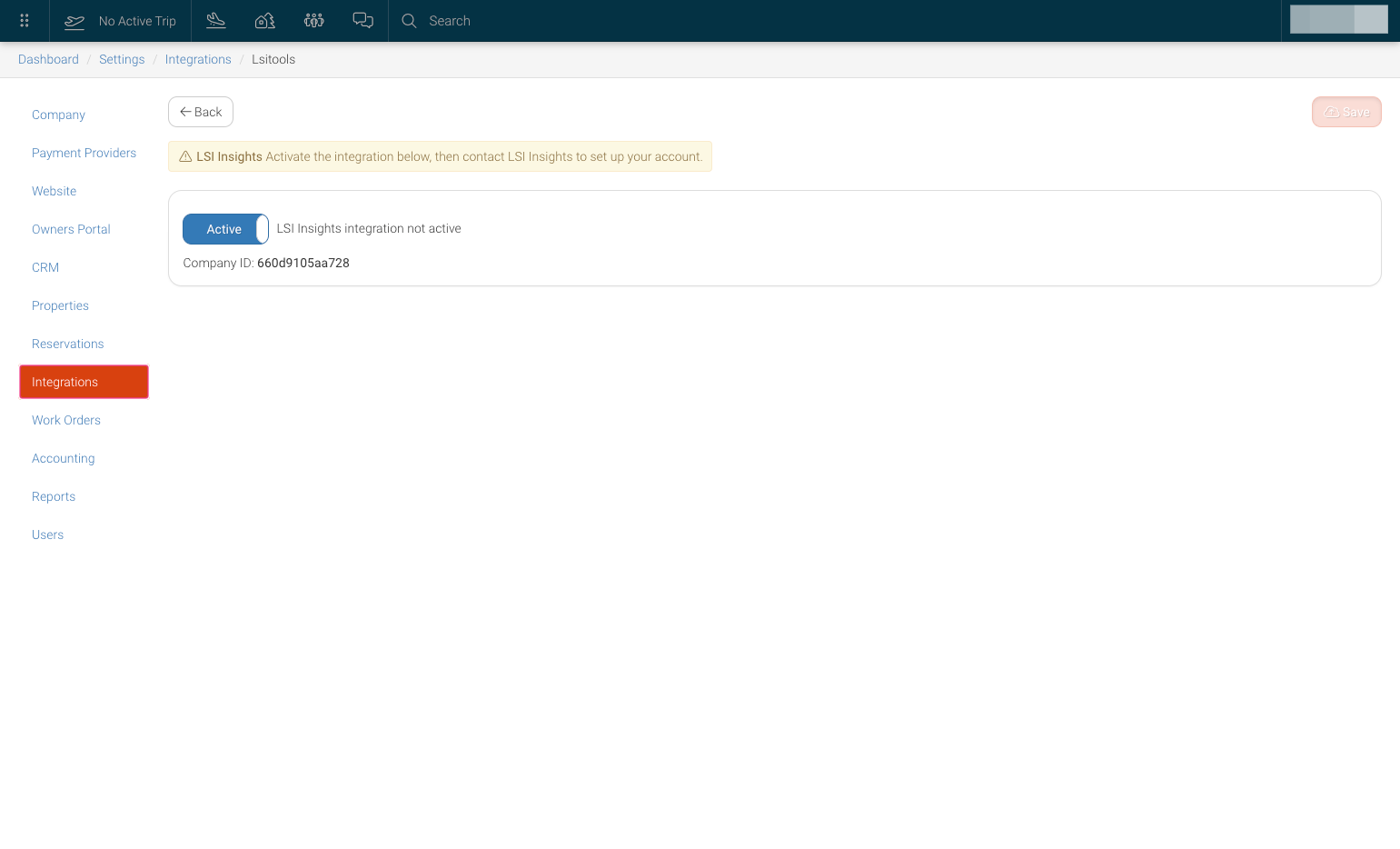
Task: Click the No Active Trip label
Action: pyautogui.click(x=137, y=21)
